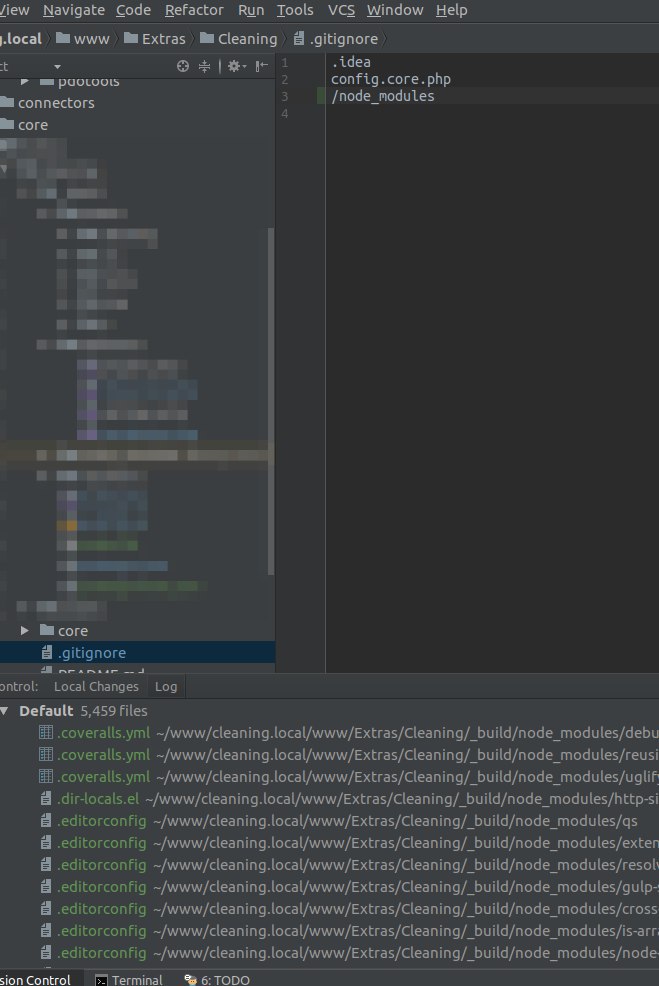659x986 pixels.
Task: Select .coveralls.yml under node_modules/debu
Action: 103,733
